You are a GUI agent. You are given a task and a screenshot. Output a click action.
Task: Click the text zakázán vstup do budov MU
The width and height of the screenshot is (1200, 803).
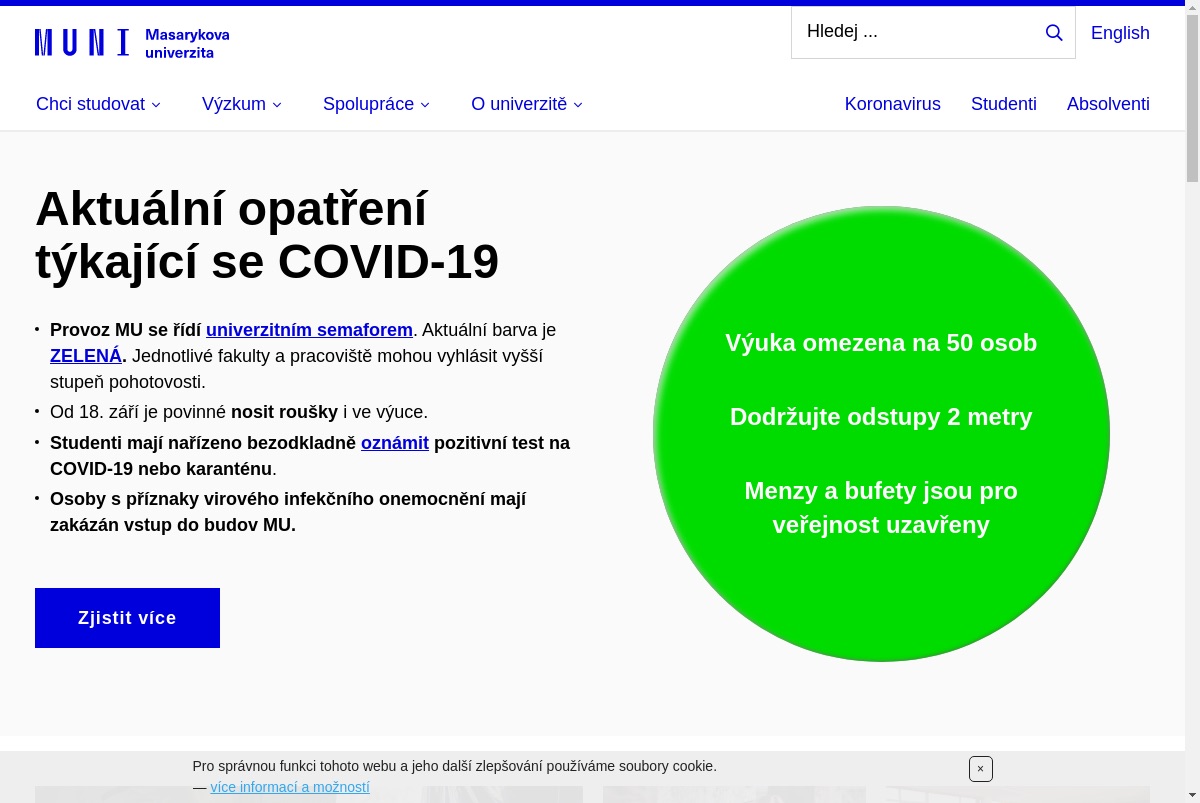click(173, 525)
